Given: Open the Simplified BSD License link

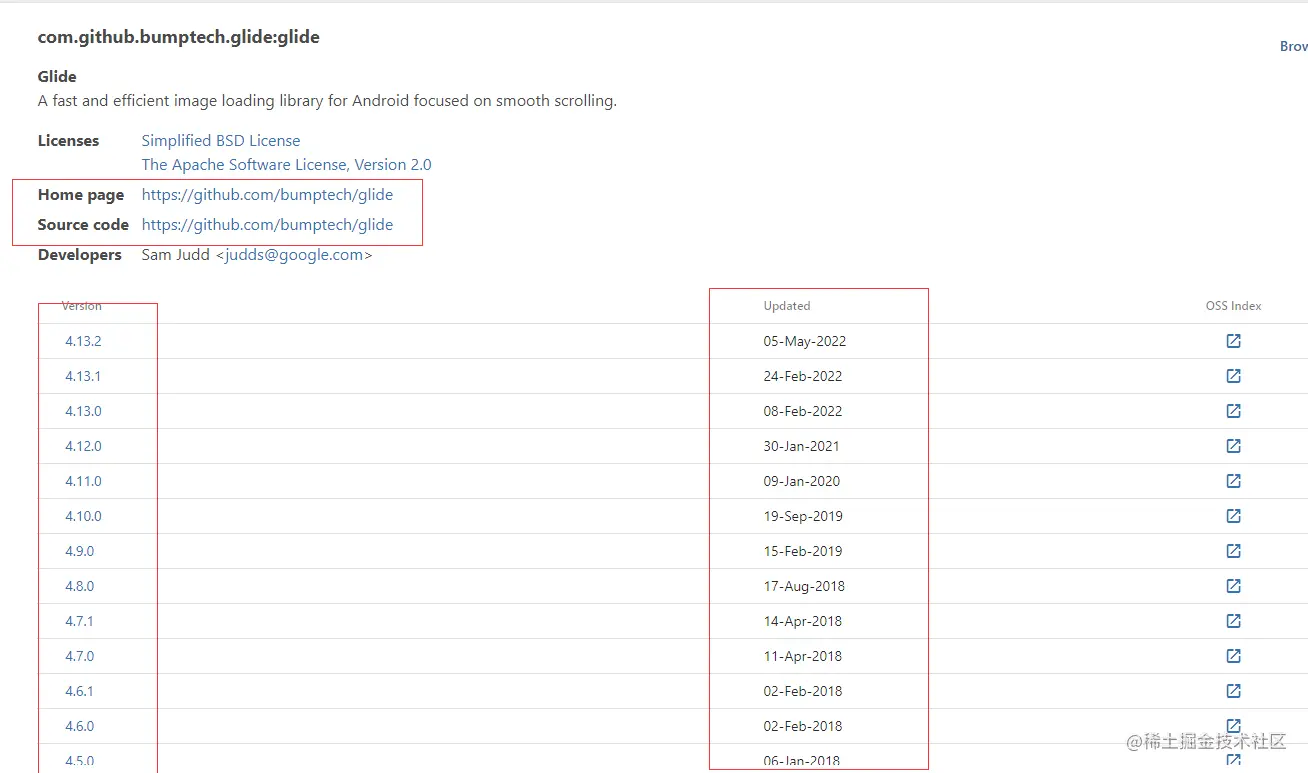Looking at the screenshot, I should point(221,141).
